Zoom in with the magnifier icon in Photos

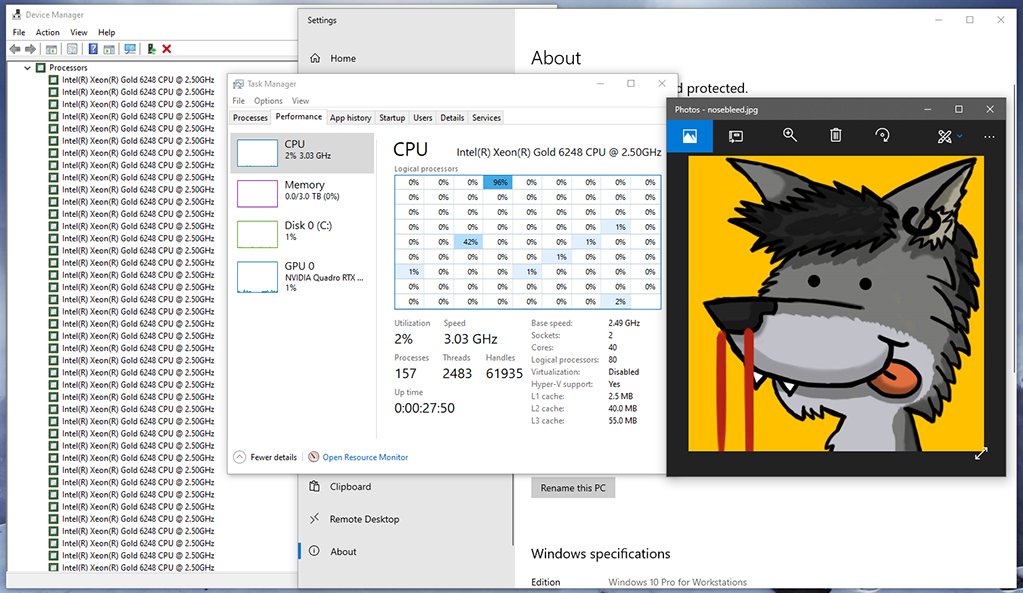(789, 135)
